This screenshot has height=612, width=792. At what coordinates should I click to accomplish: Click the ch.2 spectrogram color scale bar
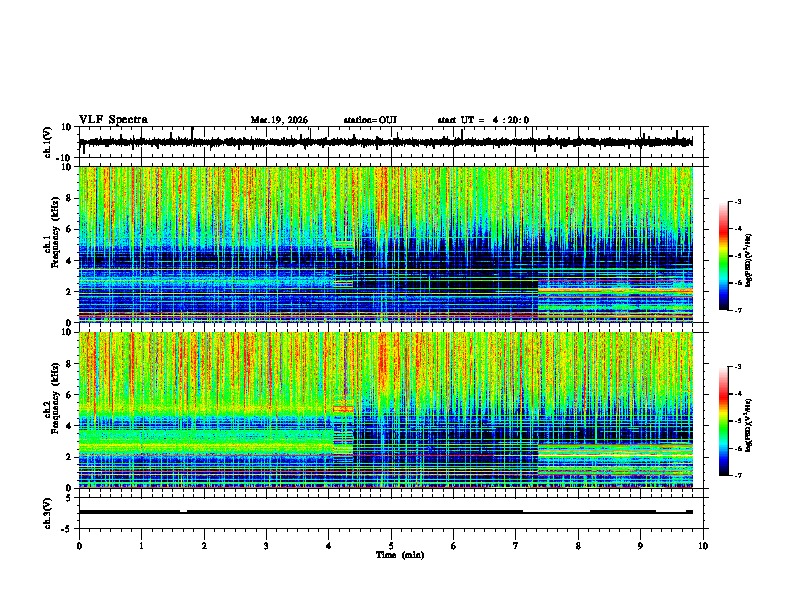pyautogui.click(x=723, y=421)
